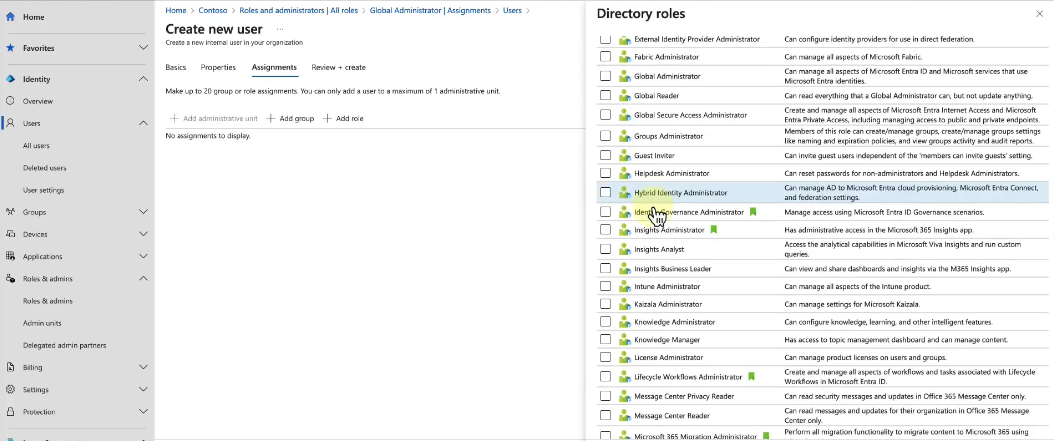The width and height of the screenshot is (1054, 441).
Task: Expand the Applications section chevron
Action: pos(143,256)
